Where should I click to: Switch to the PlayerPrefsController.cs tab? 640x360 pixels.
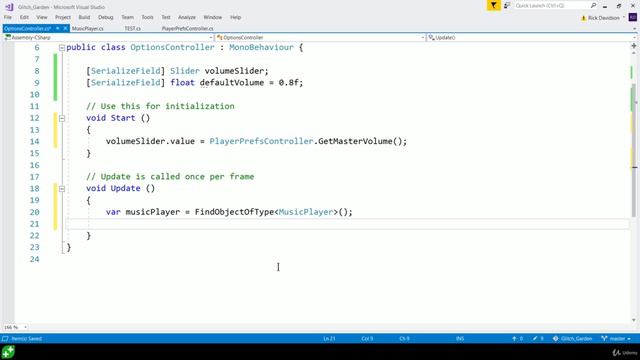coord(187,29)
